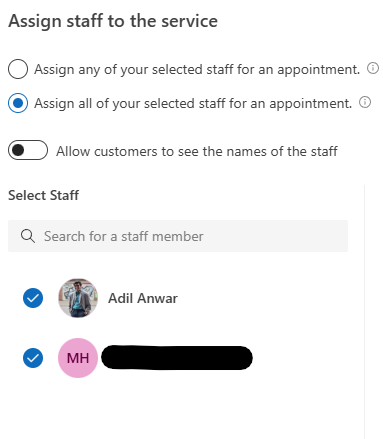Click the 'Assign all of your selected staff' label
The width and height of the screenshot is (383, 439).
193,104
